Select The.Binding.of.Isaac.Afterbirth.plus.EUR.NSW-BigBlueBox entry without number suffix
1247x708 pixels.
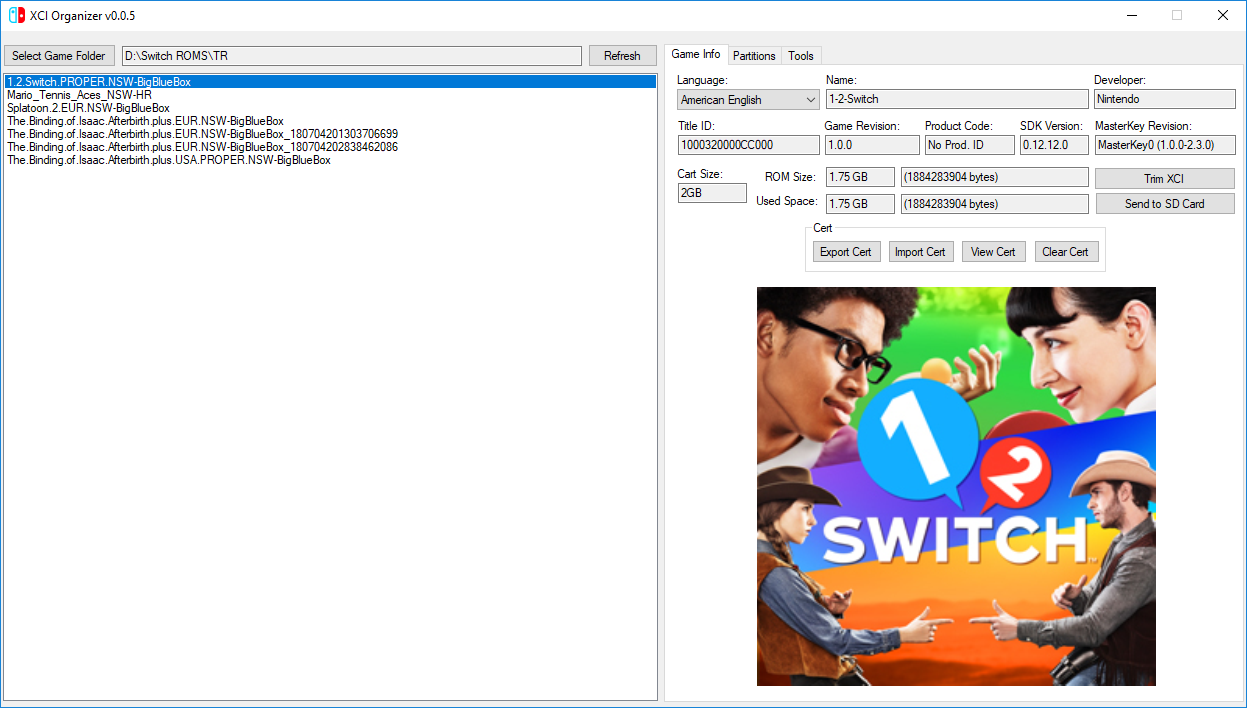point(330,121)
